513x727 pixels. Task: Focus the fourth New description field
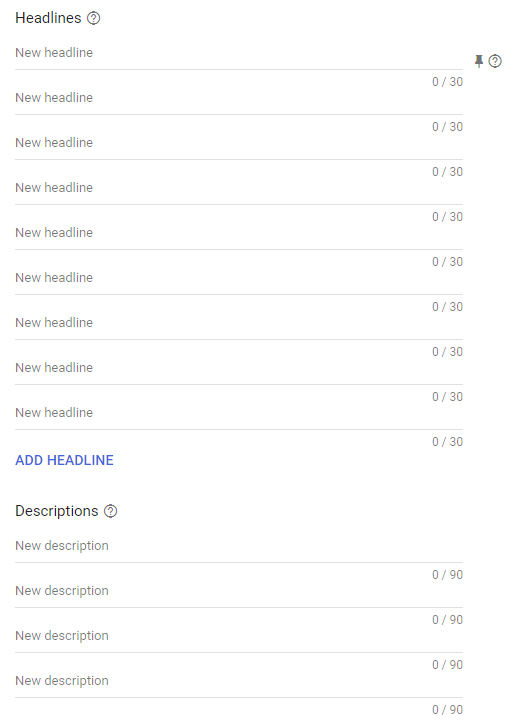tap(239, 681)
